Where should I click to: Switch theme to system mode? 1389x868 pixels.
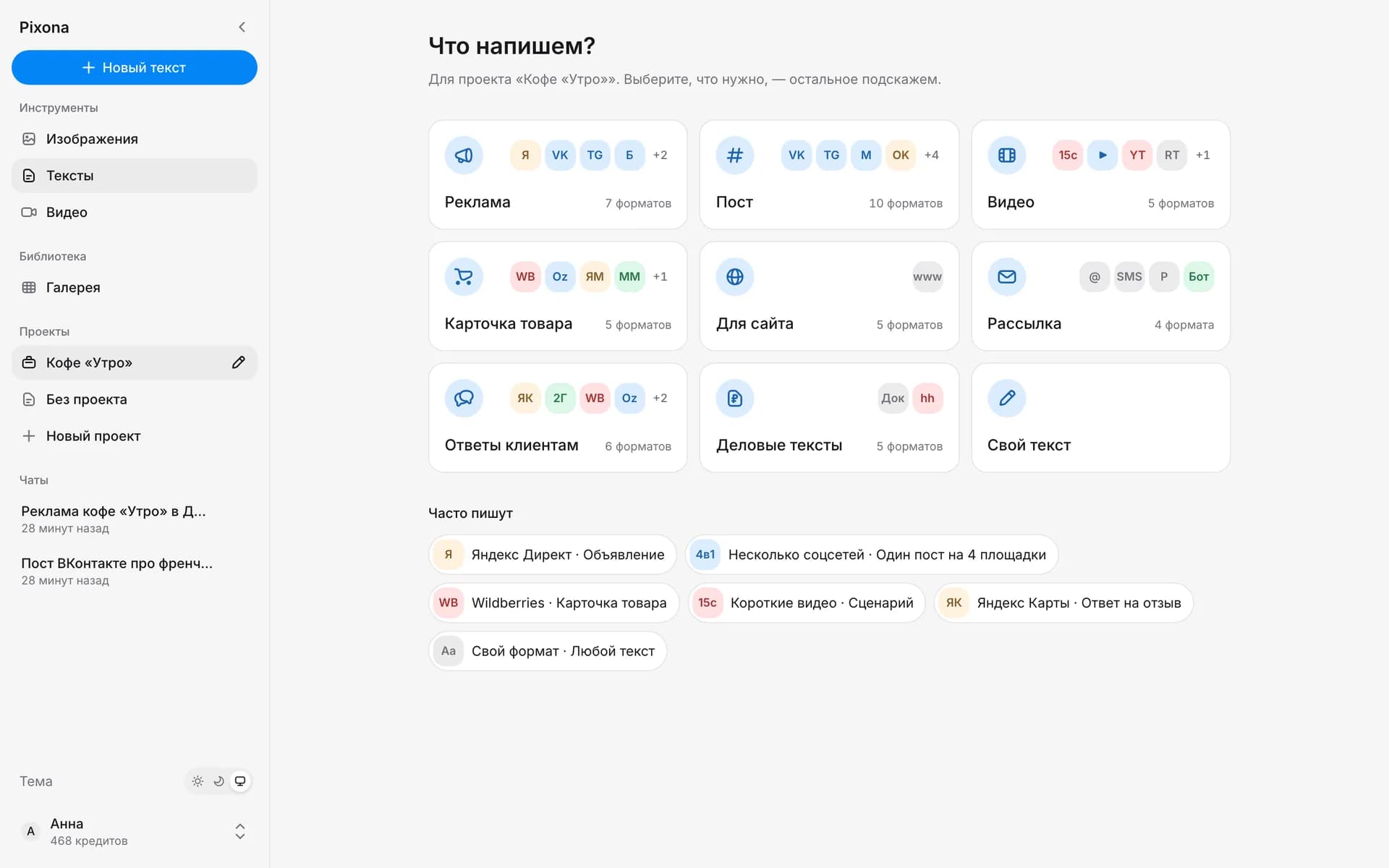pos(240,781)
